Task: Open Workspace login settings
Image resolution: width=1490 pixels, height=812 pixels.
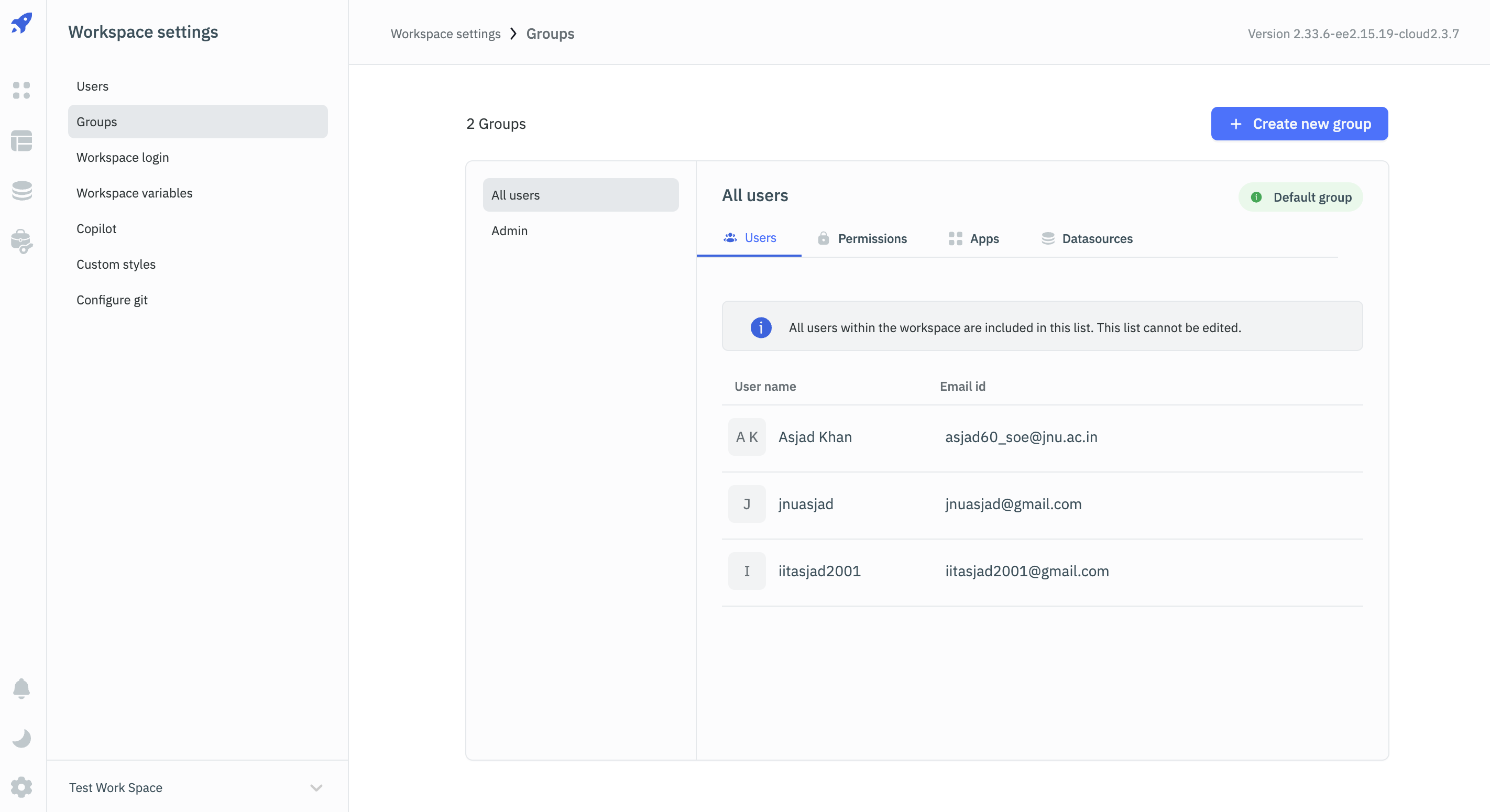Action: pos(123,157)
